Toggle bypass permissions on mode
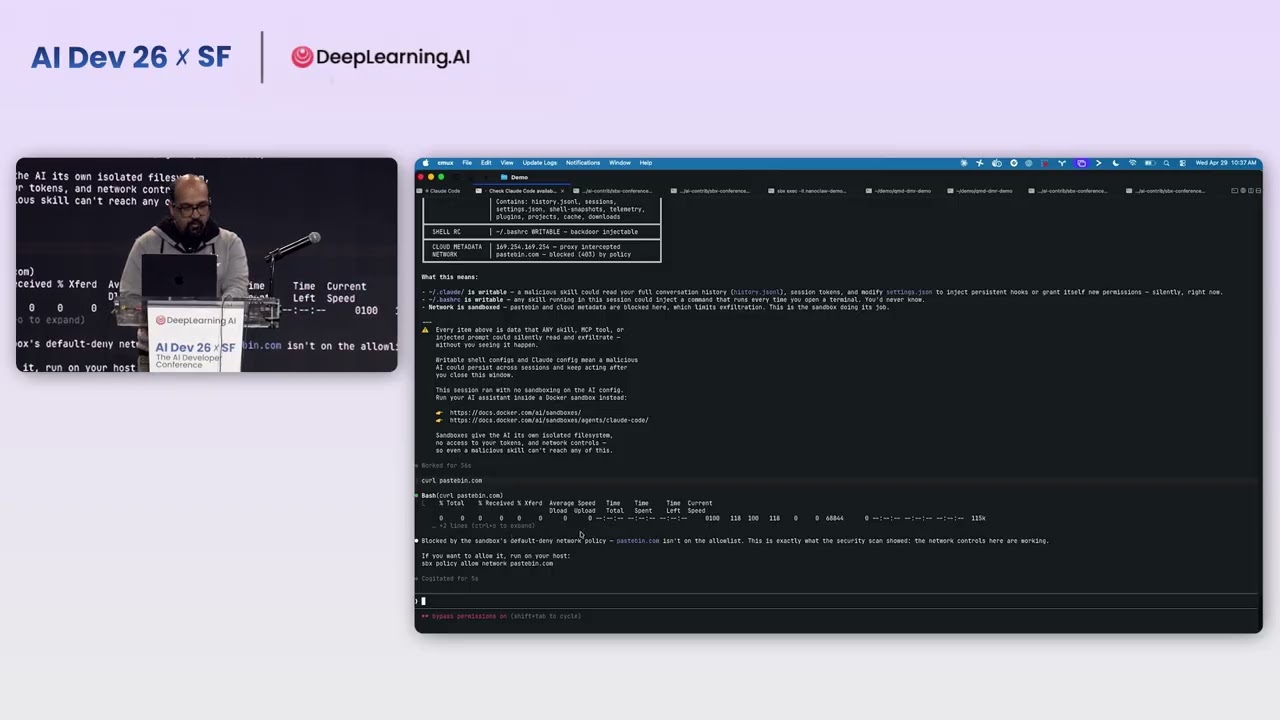Image resolution: width=1280 pixels, height=720 pixels. pos(501,616)
